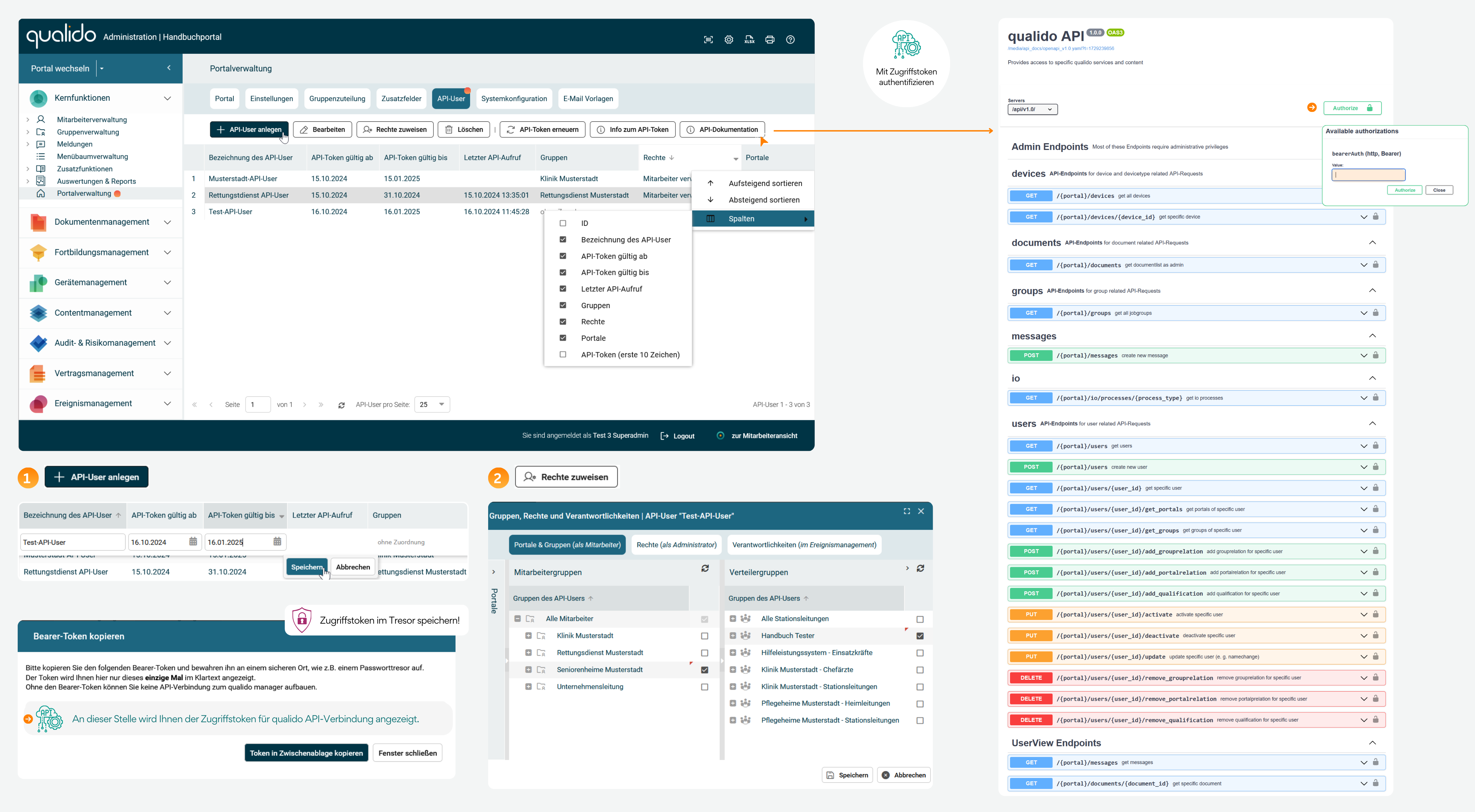The height and width of the screenshot is (812, 1475).
Task: Click the bearerAuth Value input field
Action: pyautogui.click(x=1369, y=175)
